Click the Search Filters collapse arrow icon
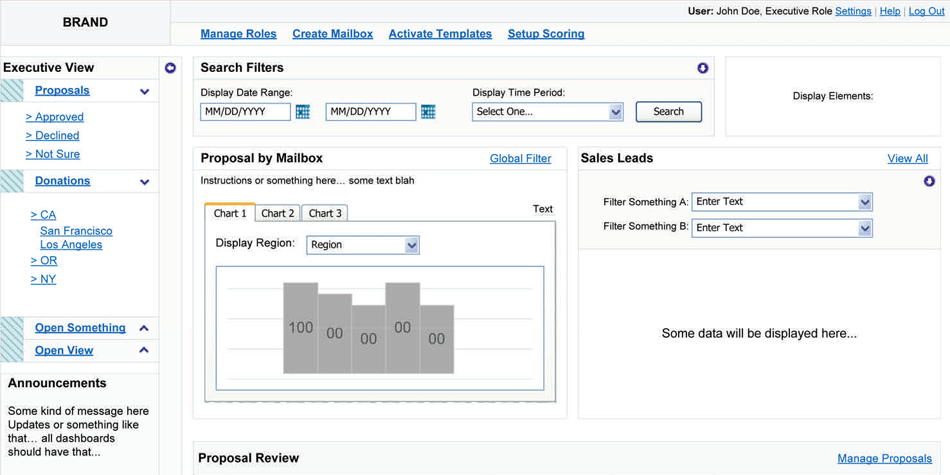This screenshot has height=475, width=950. pos(702,68)
